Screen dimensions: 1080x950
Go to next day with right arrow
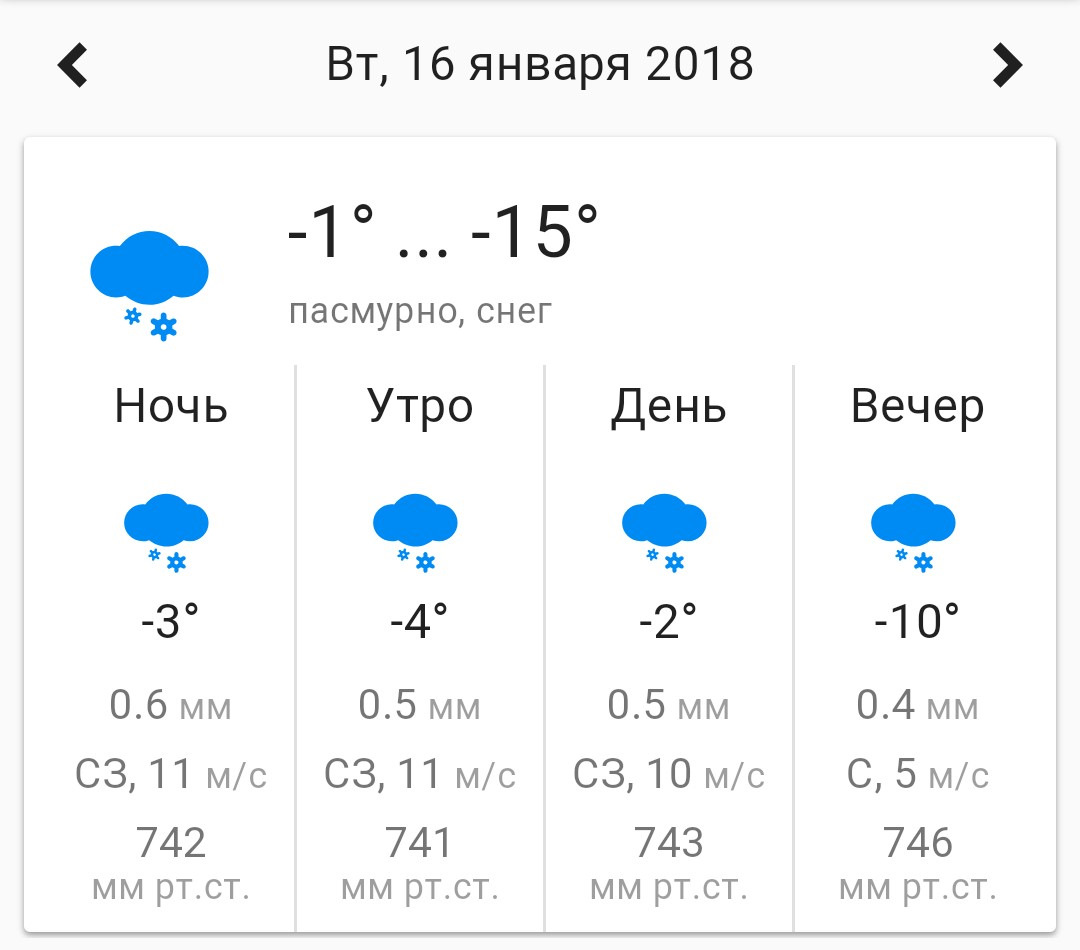[x=1007, y=66]
